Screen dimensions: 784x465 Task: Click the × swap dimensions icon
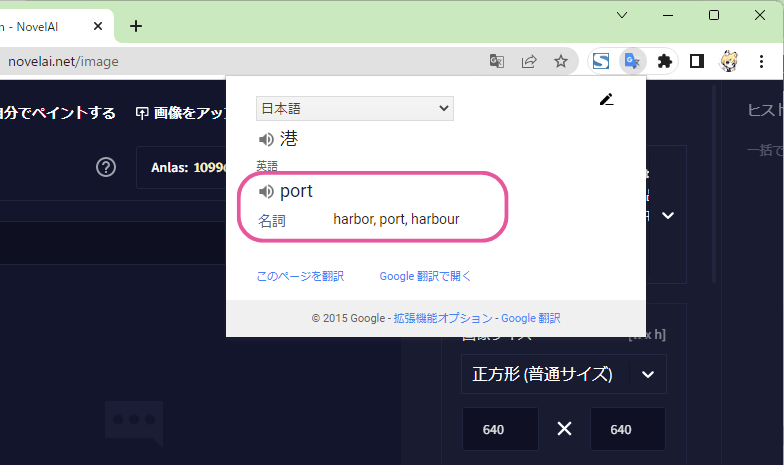pyautogui.click(x=564, y=429)
